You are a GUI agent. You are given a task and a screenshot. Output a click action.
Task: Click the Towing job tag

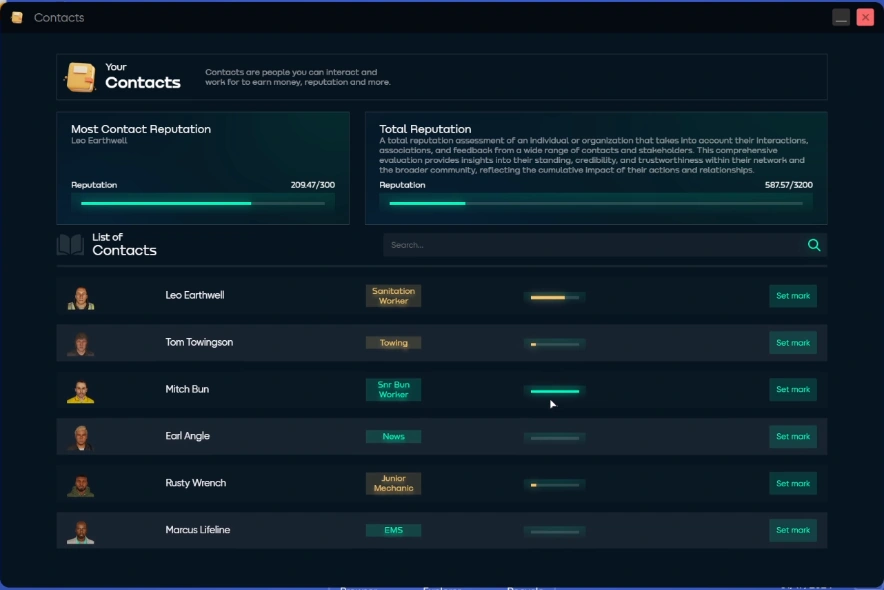coord(394,343)
